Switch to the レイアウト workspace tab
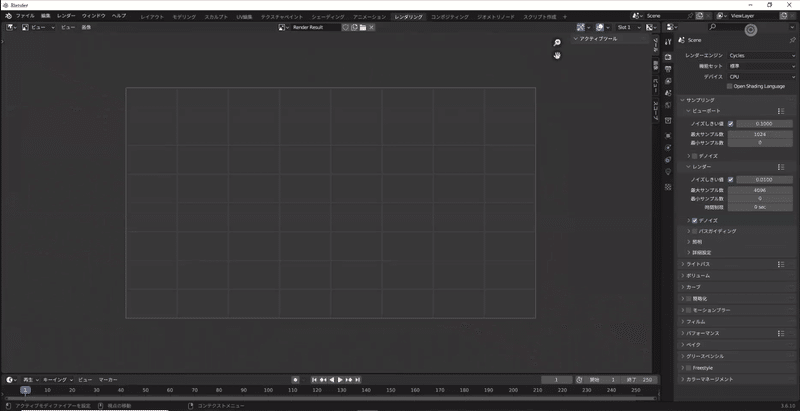The image size is (800, 411). coord(152,17)
